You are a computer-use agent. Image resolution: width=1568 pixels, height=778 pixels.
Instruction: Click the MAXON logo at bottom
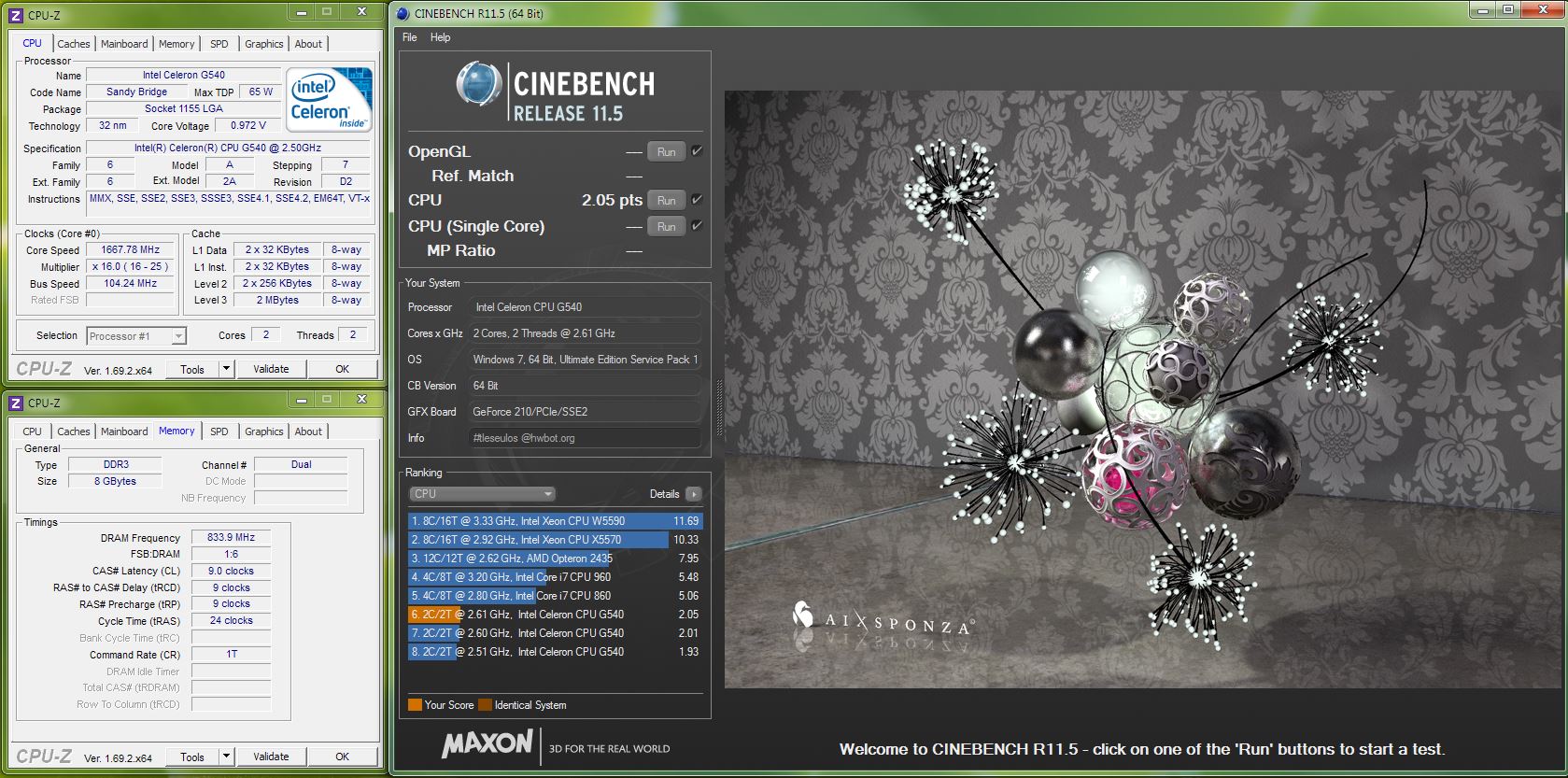(487, 744)
